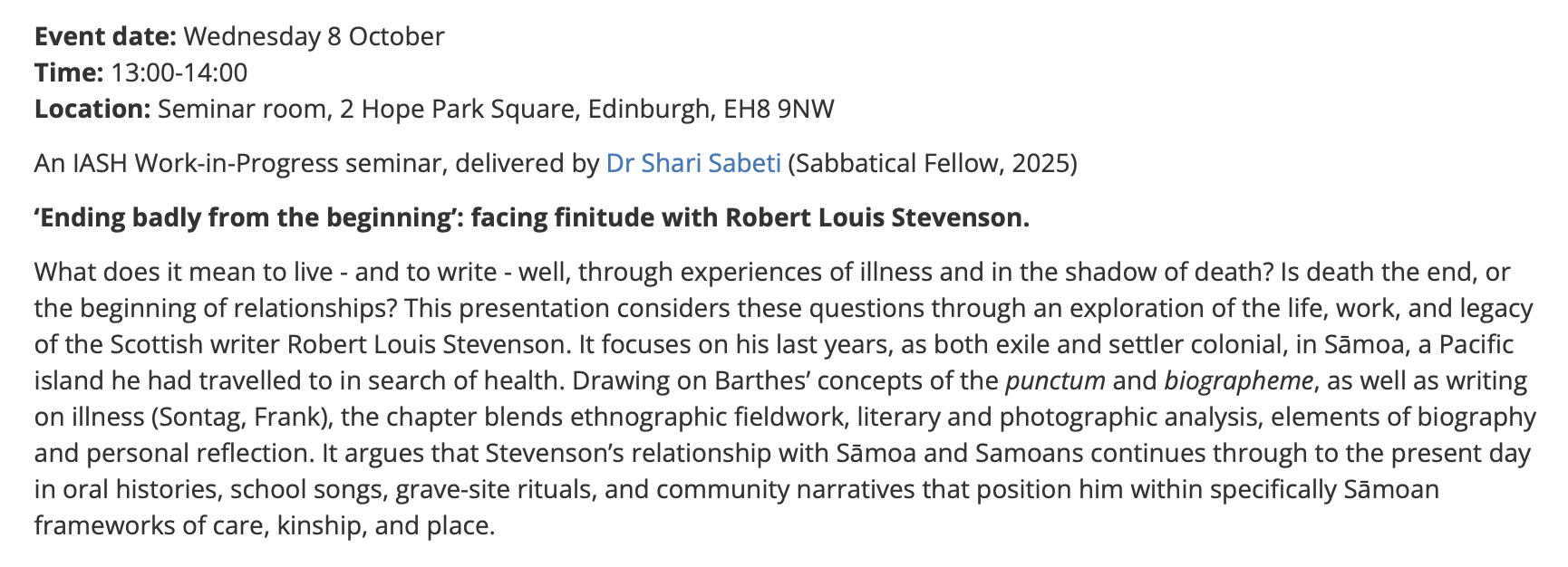This screenshot has height=567, width=1568.
Task: Click '2 Hope Park Square' address text
Action: pos(458,109)
